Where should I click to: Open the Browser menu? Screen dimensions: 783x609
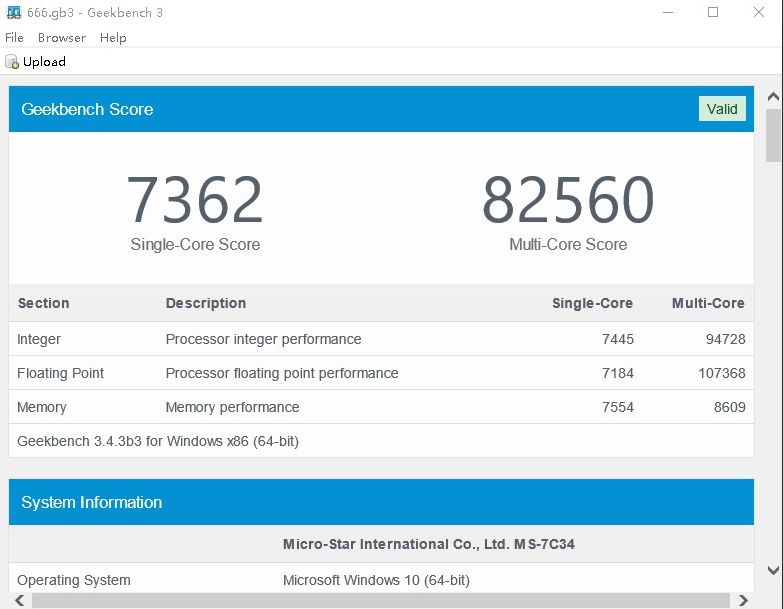tap(62, 37)
